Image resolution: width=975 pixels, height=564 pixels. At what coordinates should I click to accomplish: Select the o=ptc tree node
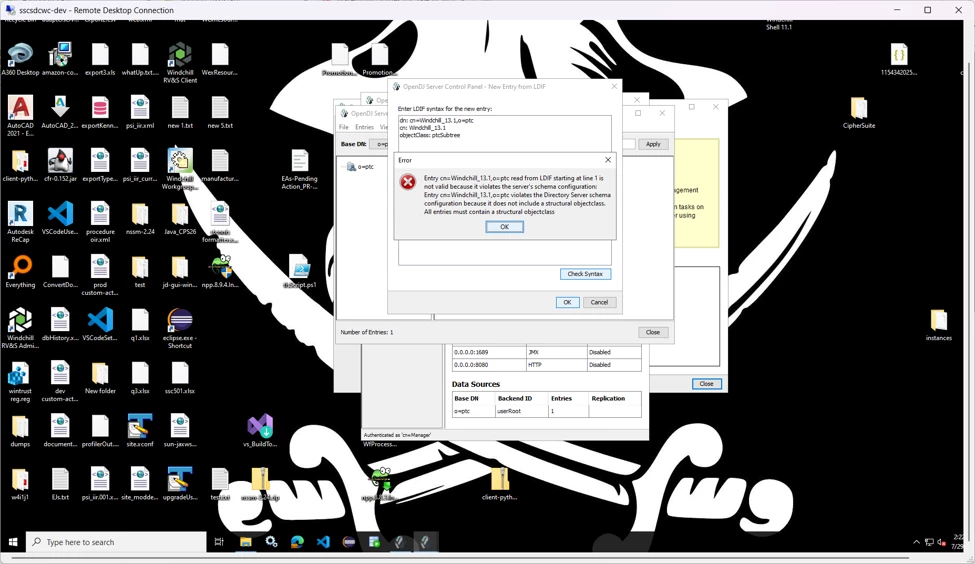(360, 167)
